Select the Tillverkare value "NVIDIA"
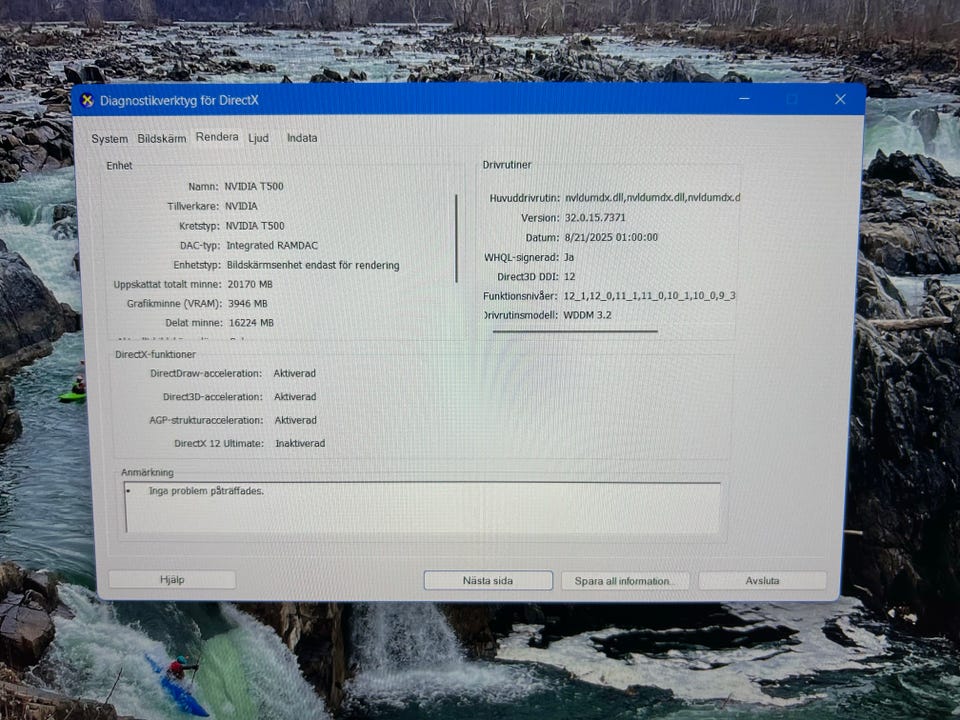960x720 pixels. point(241,206)
